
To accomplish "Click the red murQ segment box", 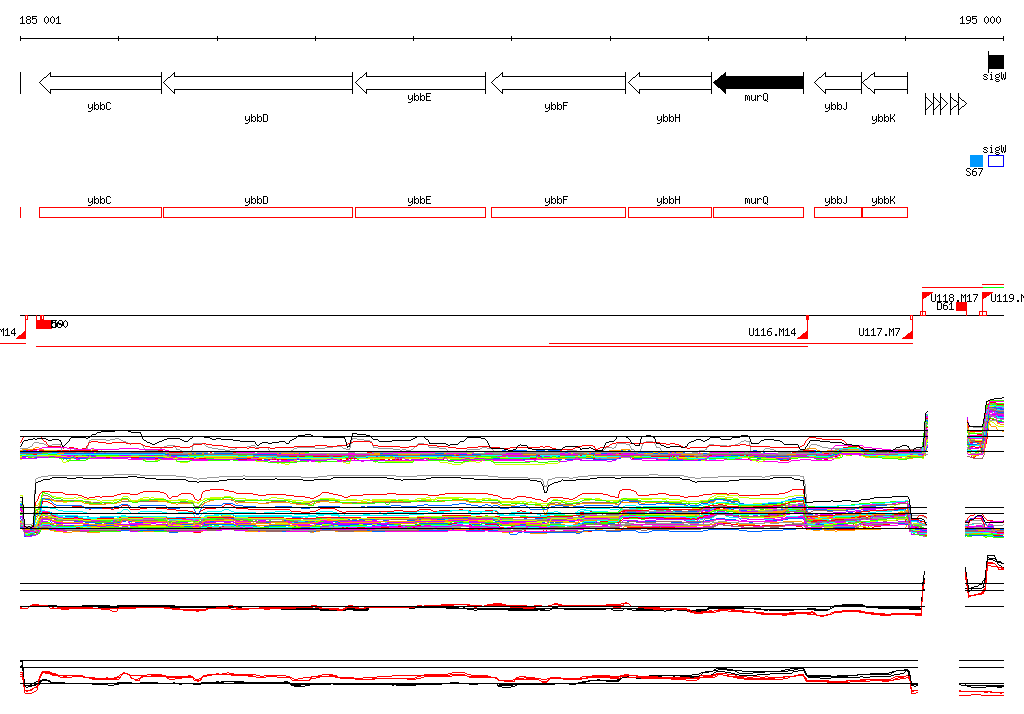I will point(758,212).
